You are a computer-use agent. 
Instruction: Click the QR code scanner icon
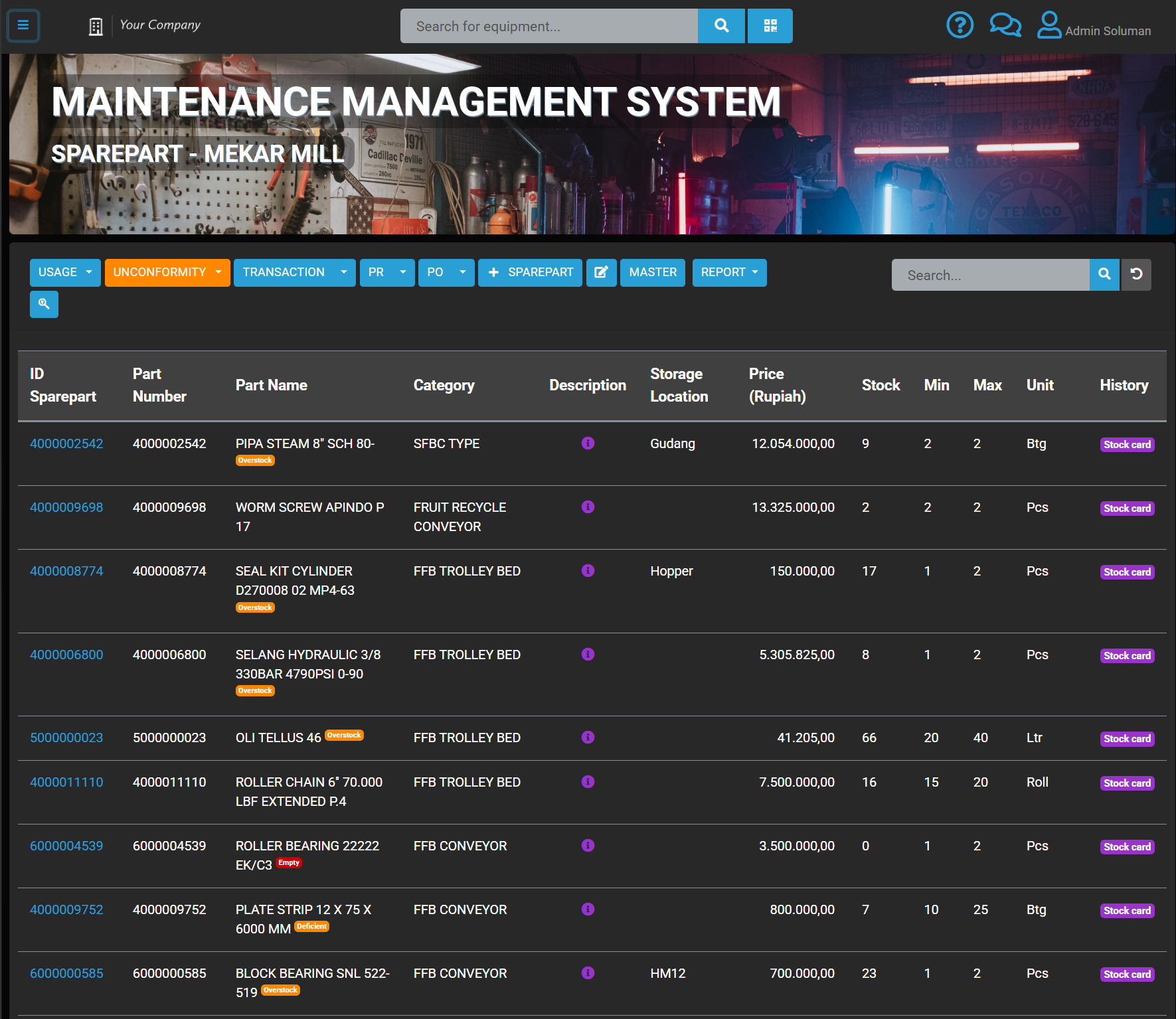point(770,26)
